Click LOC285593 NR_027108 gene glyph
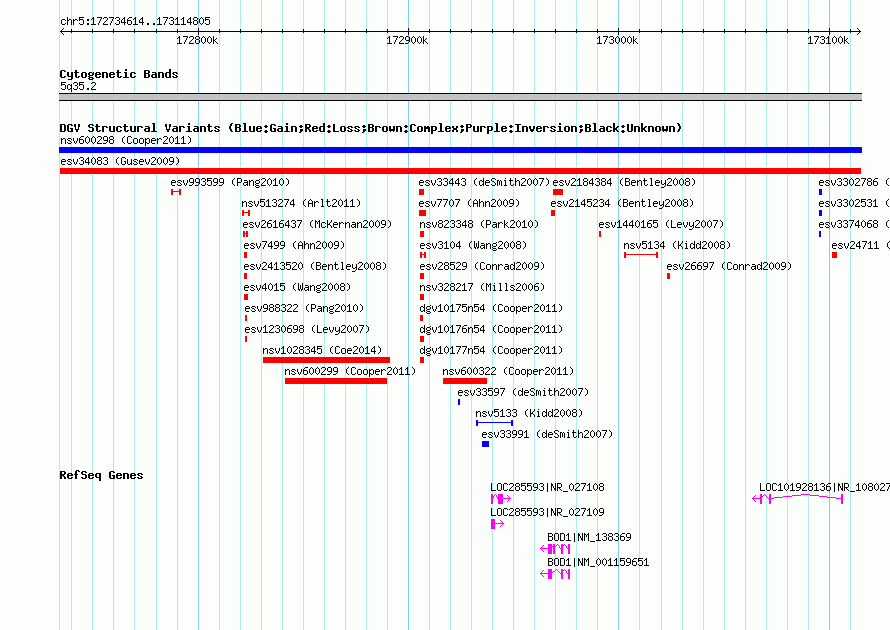This screenshot has height=630, width=890. (501, 499)
